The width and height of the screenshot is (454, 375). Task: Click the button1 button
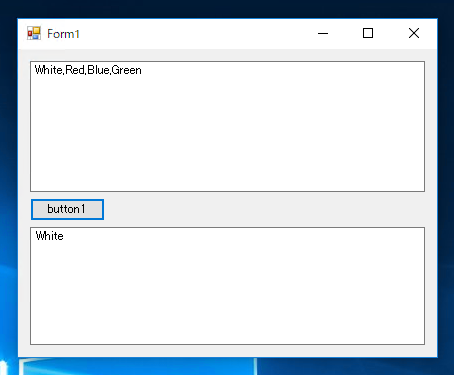(67, 209)
